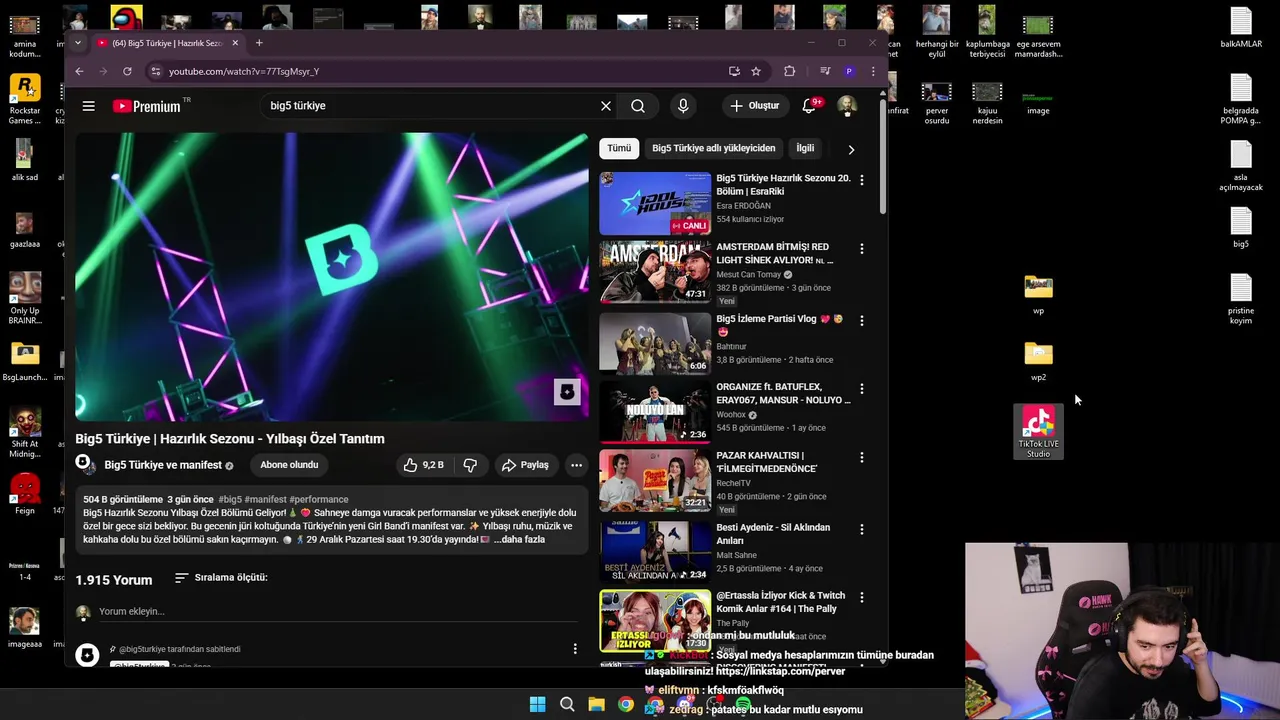
Task: Share the video with Paylaş
Action: click(x=525, y=465)
